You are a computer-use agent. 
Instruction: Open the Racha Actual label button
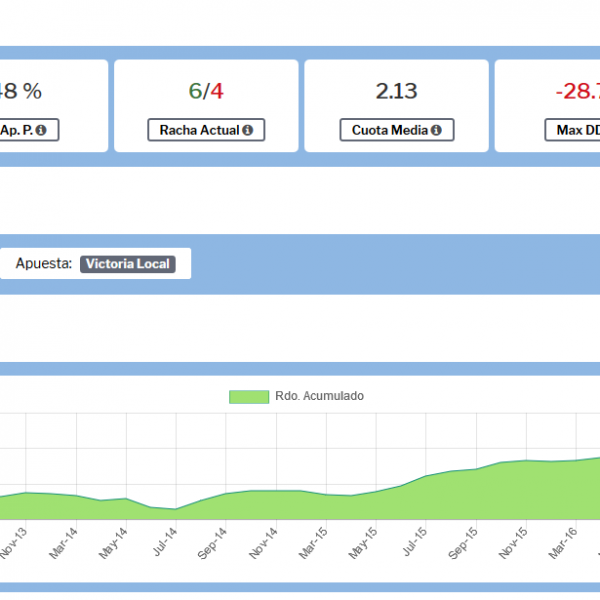click(x=206, y=130)
